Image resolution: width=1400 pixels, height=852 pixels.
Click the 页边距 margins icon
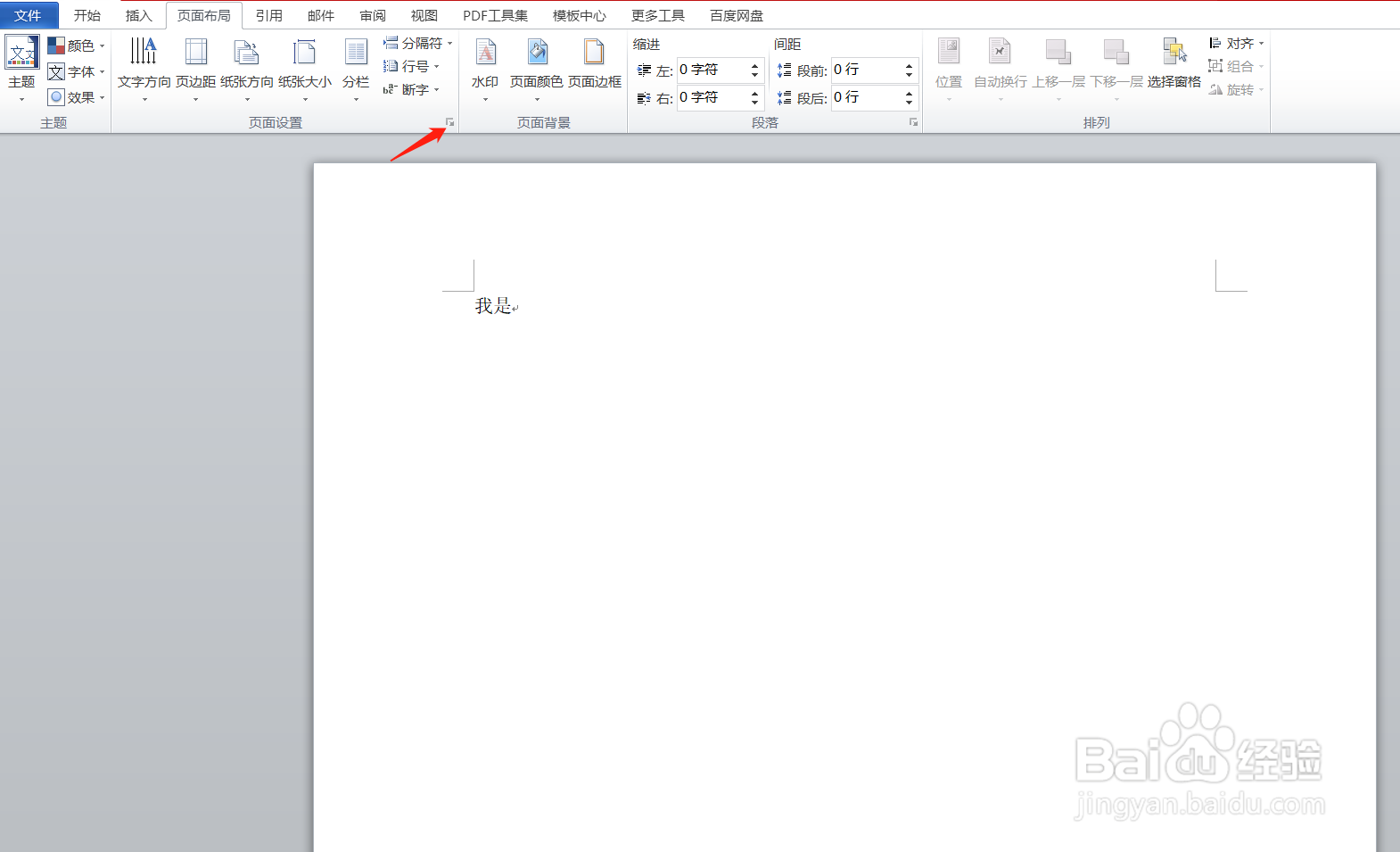195,52
